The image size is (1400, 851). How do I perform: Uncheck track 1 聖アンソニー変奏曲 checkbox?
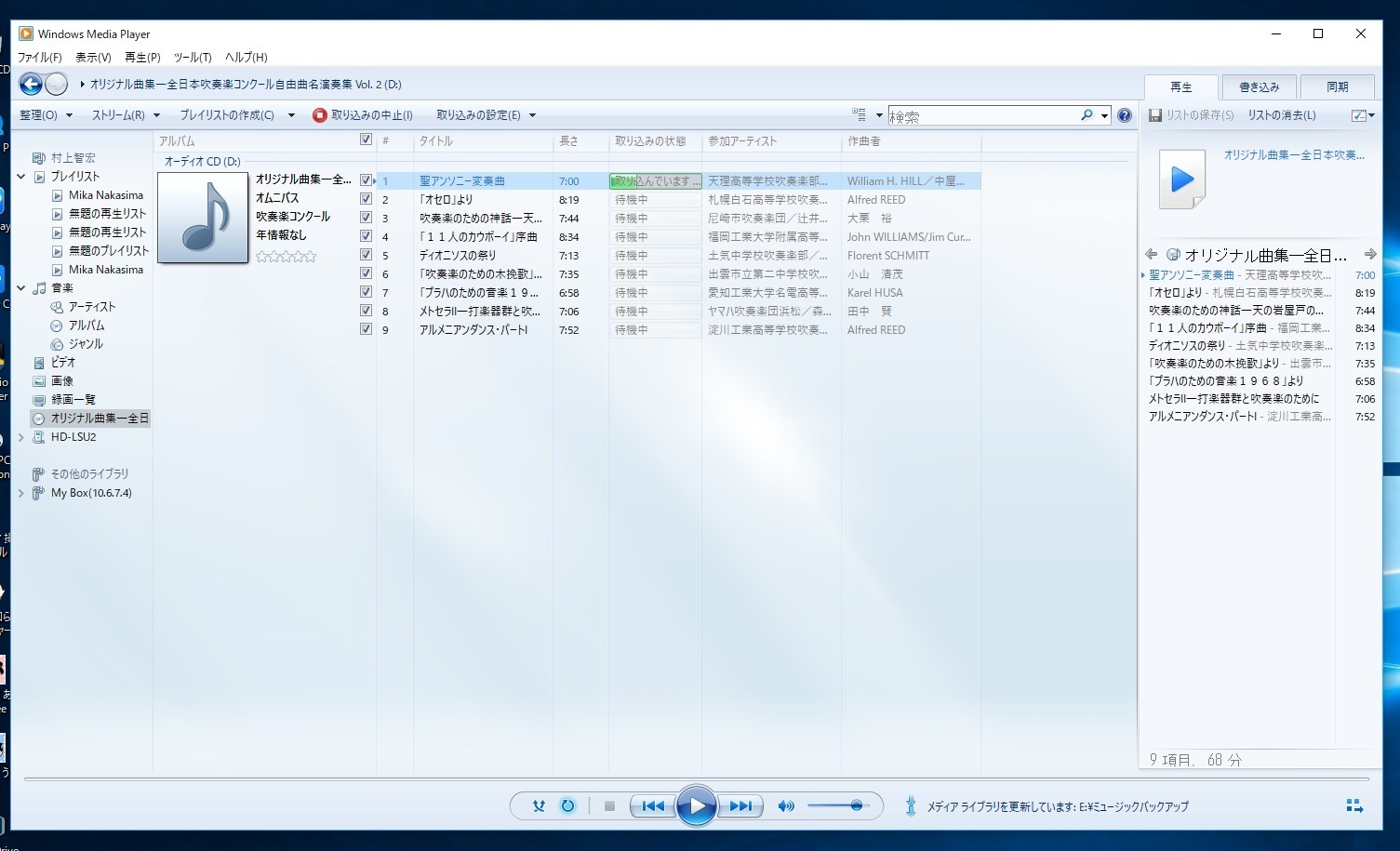coord(366,180)
